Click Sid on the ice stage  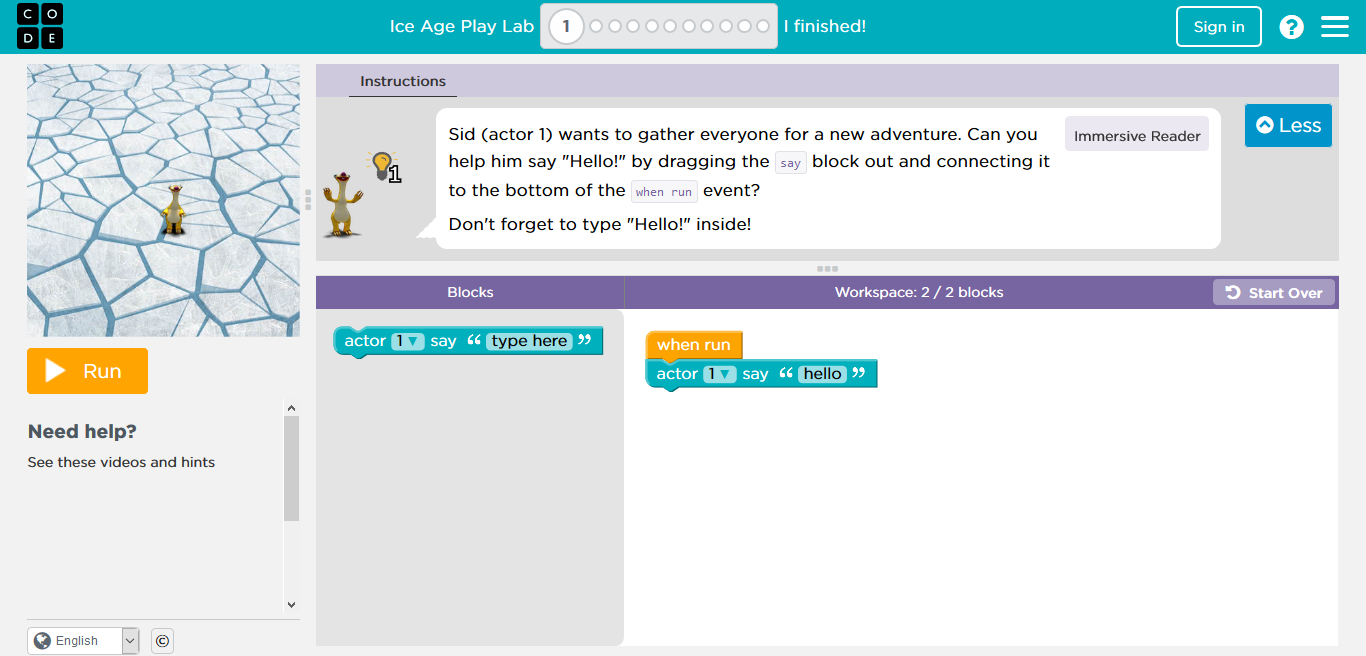[x=175, y=209]
